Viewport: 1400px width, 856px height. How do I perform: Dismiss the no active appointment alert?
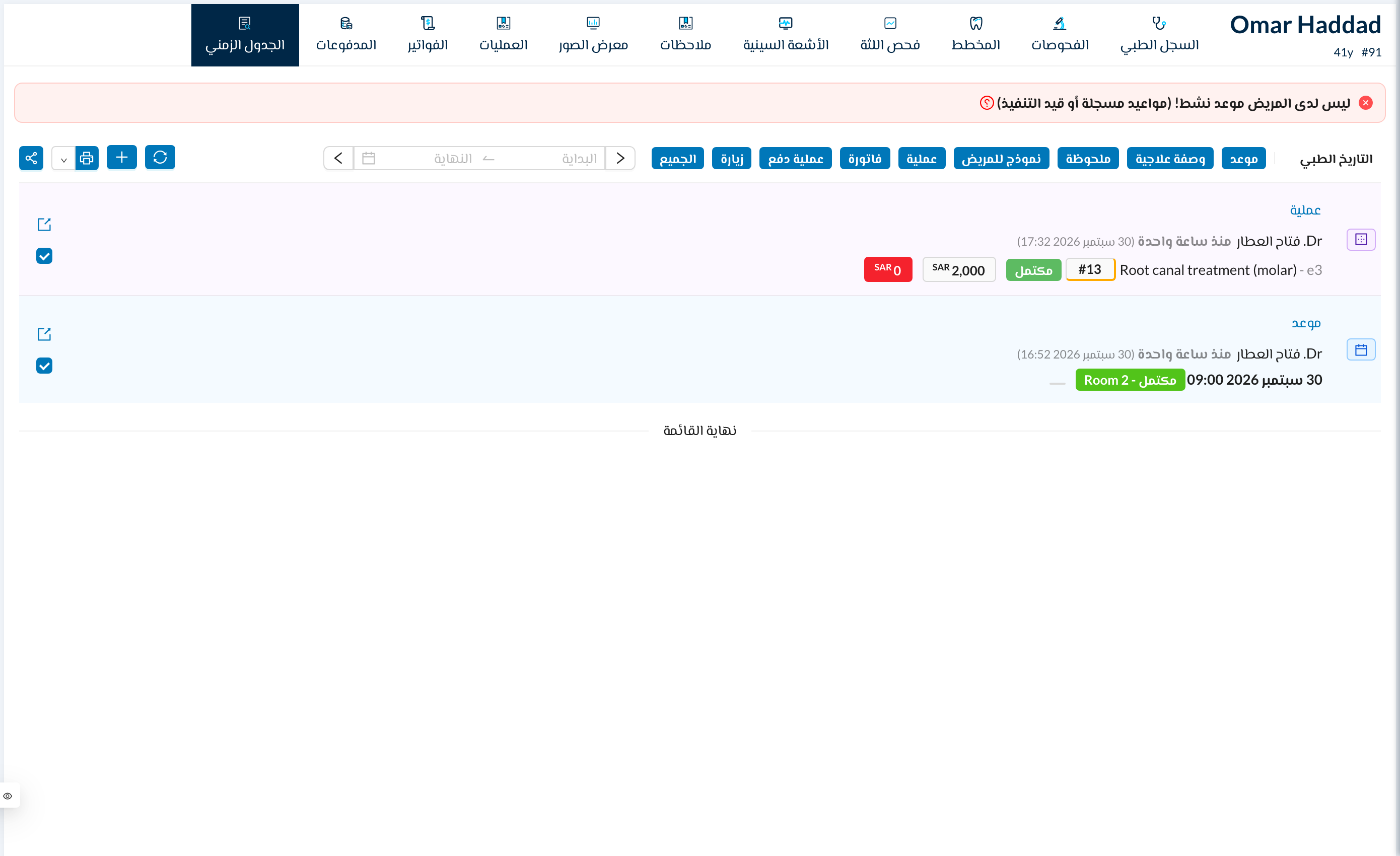pyautogui.click(x=1365, y=103)
